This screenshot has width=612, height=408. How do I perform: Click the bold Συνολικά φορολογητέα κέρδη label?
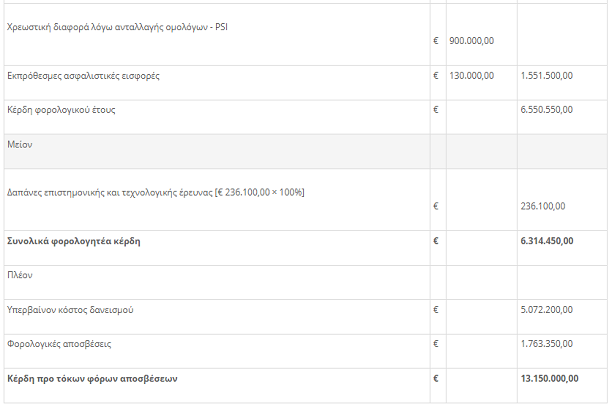pos(74,241)
